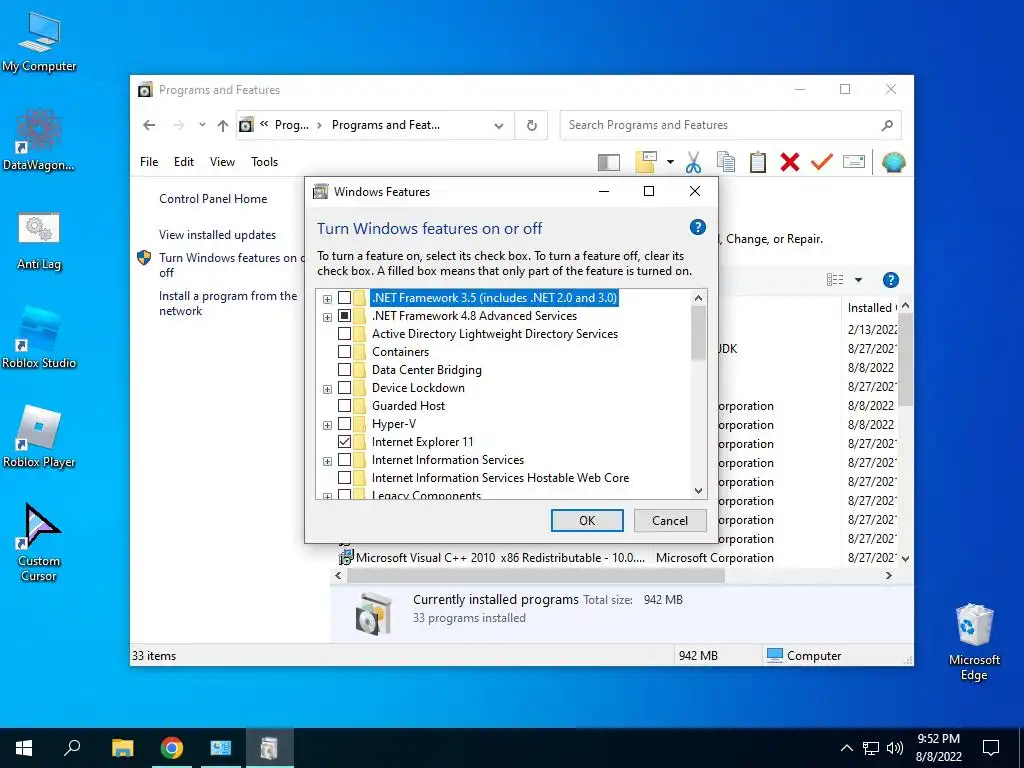Screen dimensions: 1024x768
Task: Click the search magnifier icon in Programs and Features
Action: tap(886, 125)
